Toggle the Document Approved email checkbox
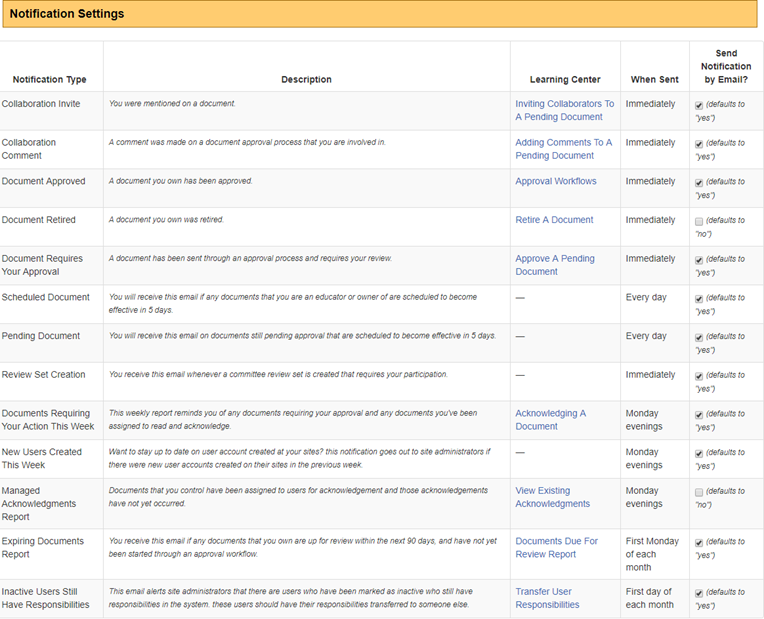The height and width of the screenshot is (619, 764). [699, 183]
